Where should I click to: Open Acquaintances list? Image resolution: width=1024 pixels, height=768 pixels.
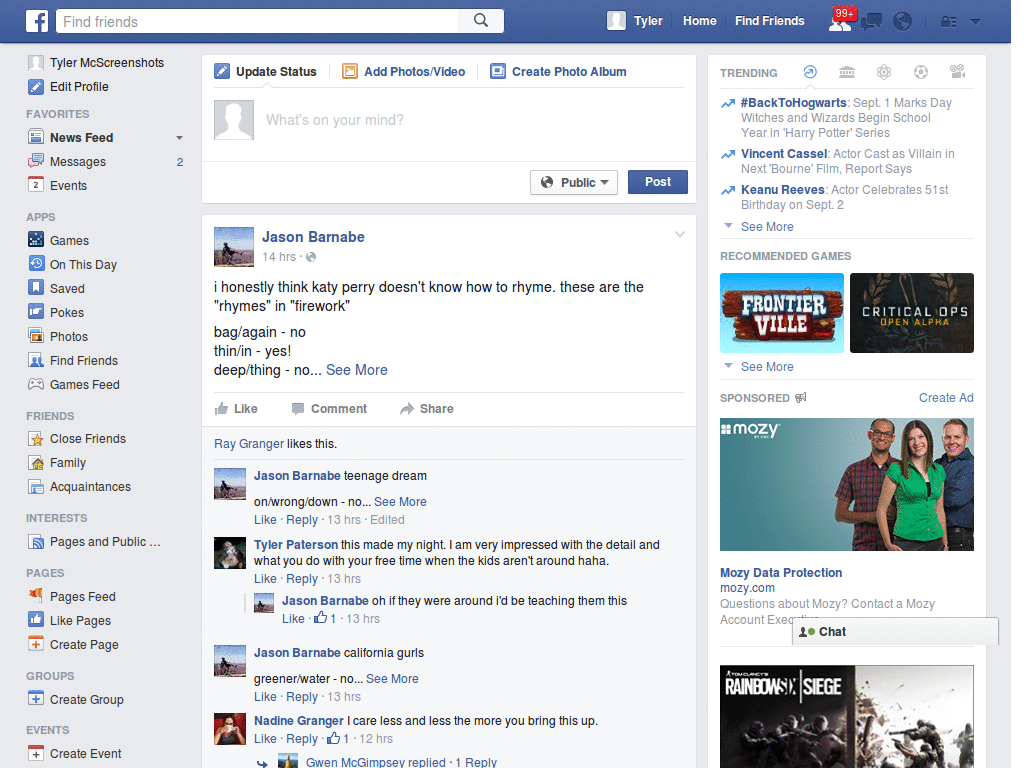click(x=80, y=487)
